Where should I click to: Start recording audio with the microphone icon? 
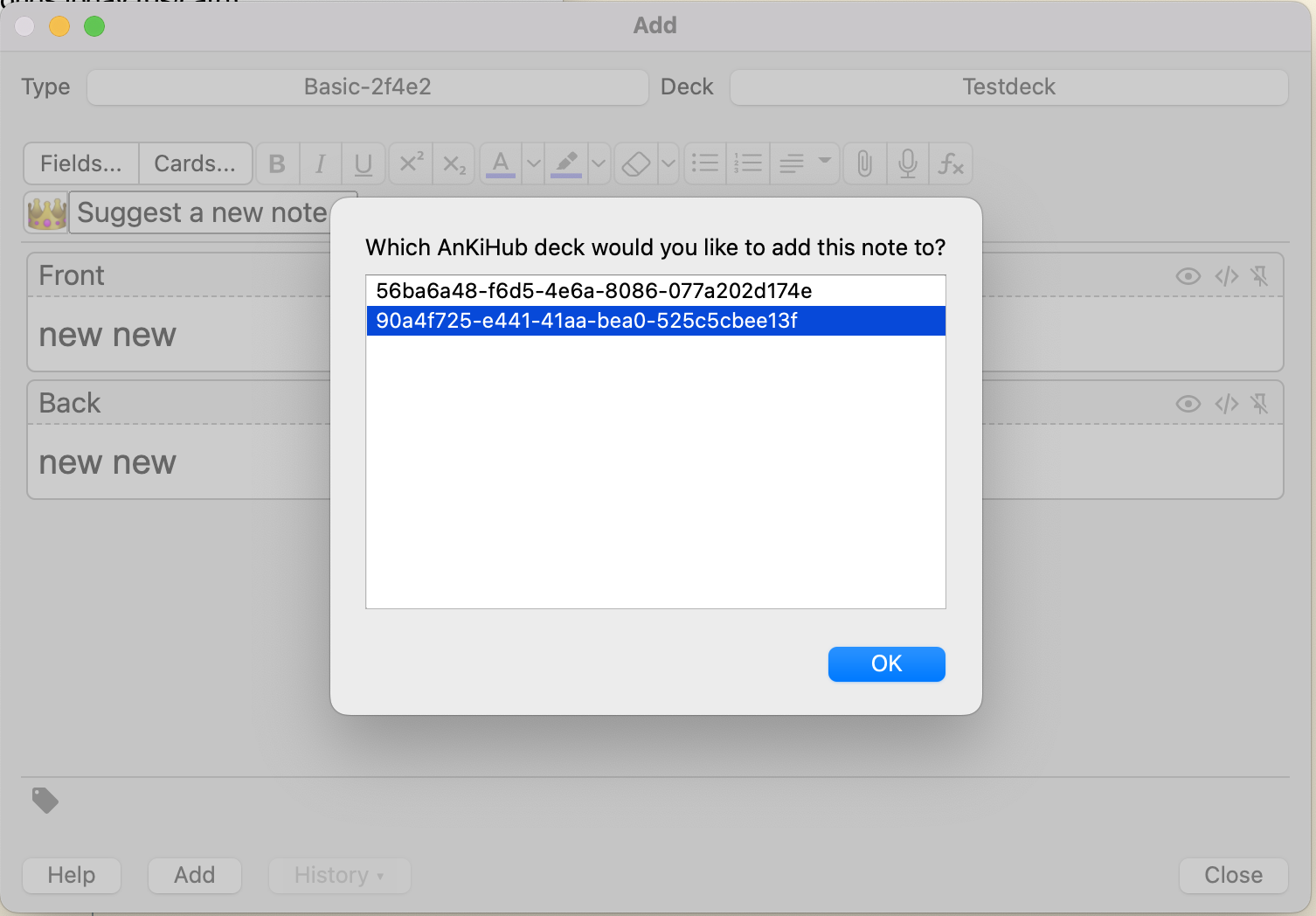pyautogui.click(x=908, y=163)
